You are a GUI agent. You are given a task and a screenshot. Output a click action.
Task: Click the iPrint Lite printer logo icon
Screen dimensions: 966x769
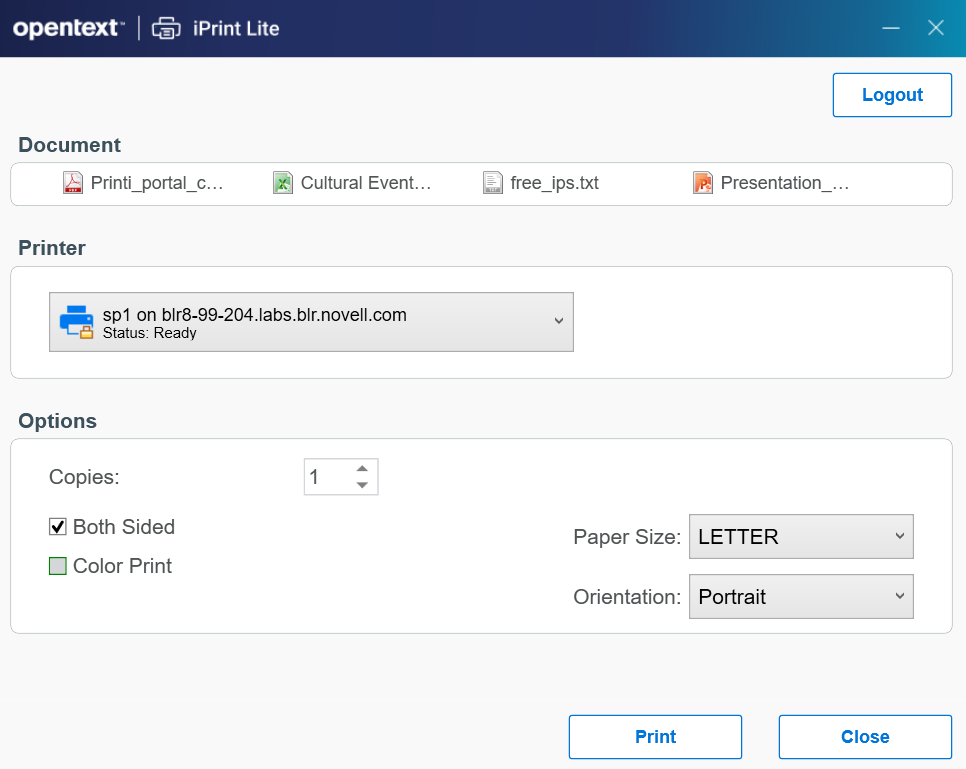coord(165,28)
